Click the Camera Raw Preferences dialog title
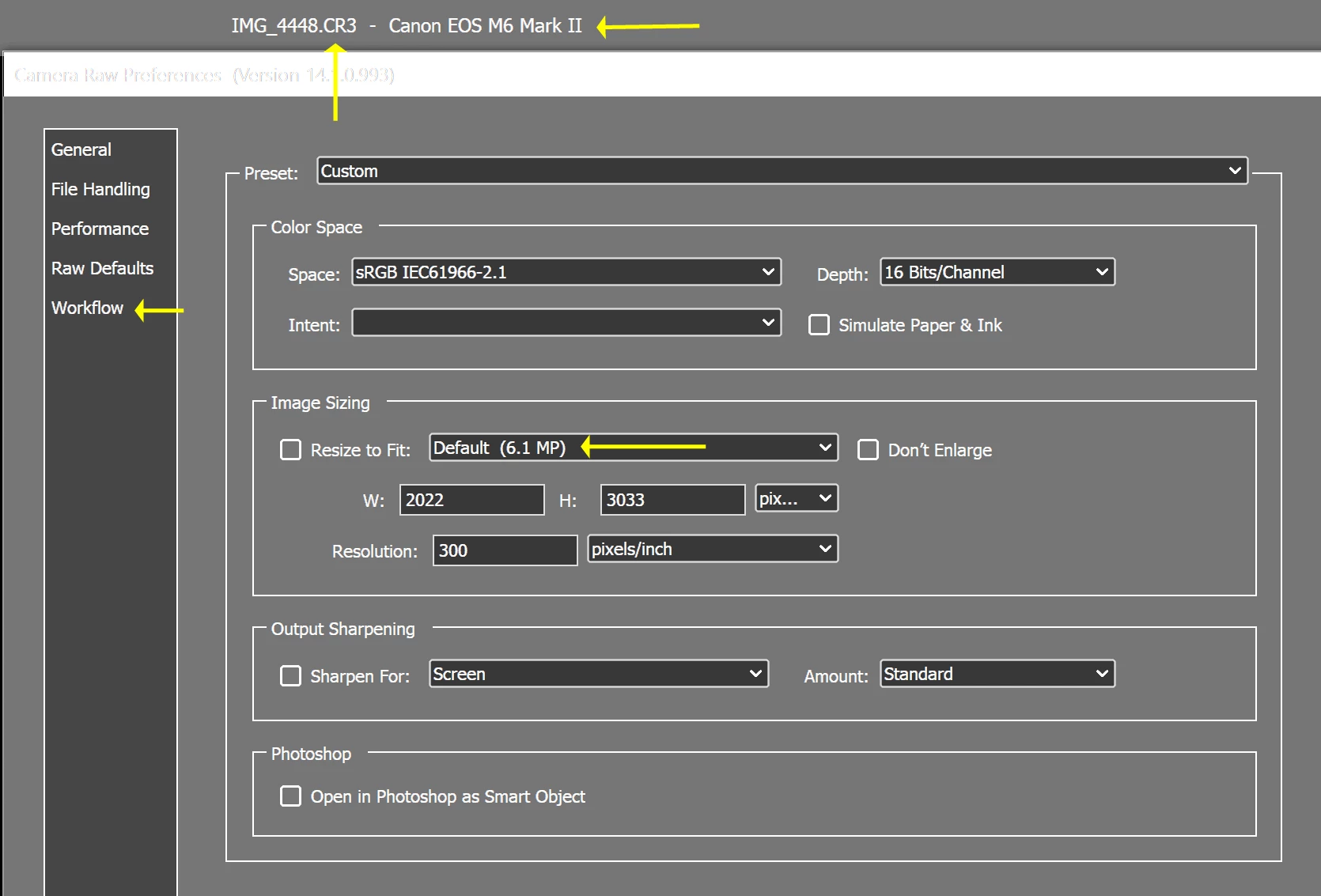 coord(204,75)
